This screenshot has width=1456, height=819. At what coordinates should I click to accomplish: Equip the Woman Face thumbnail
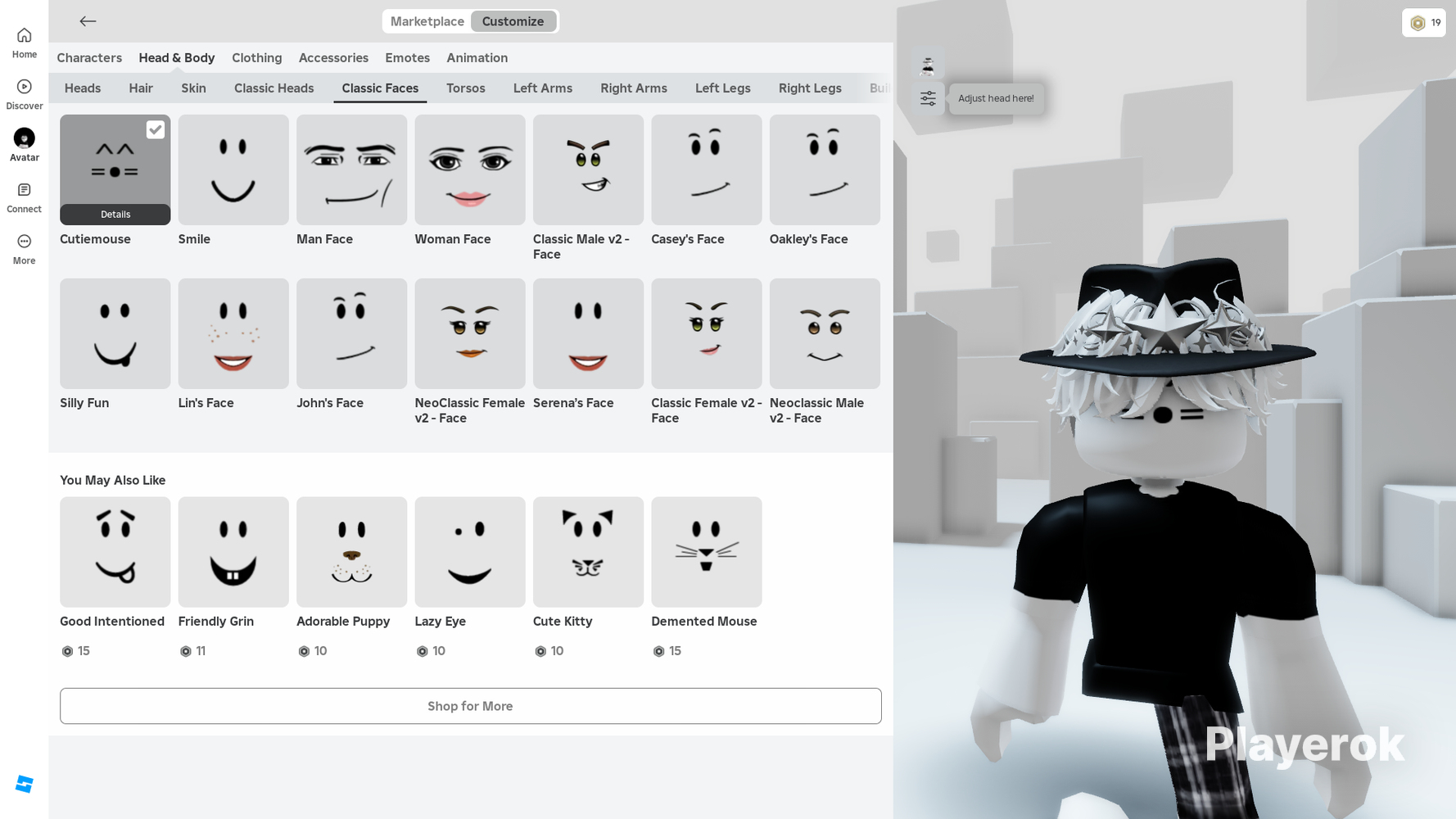tap(470, 170)
